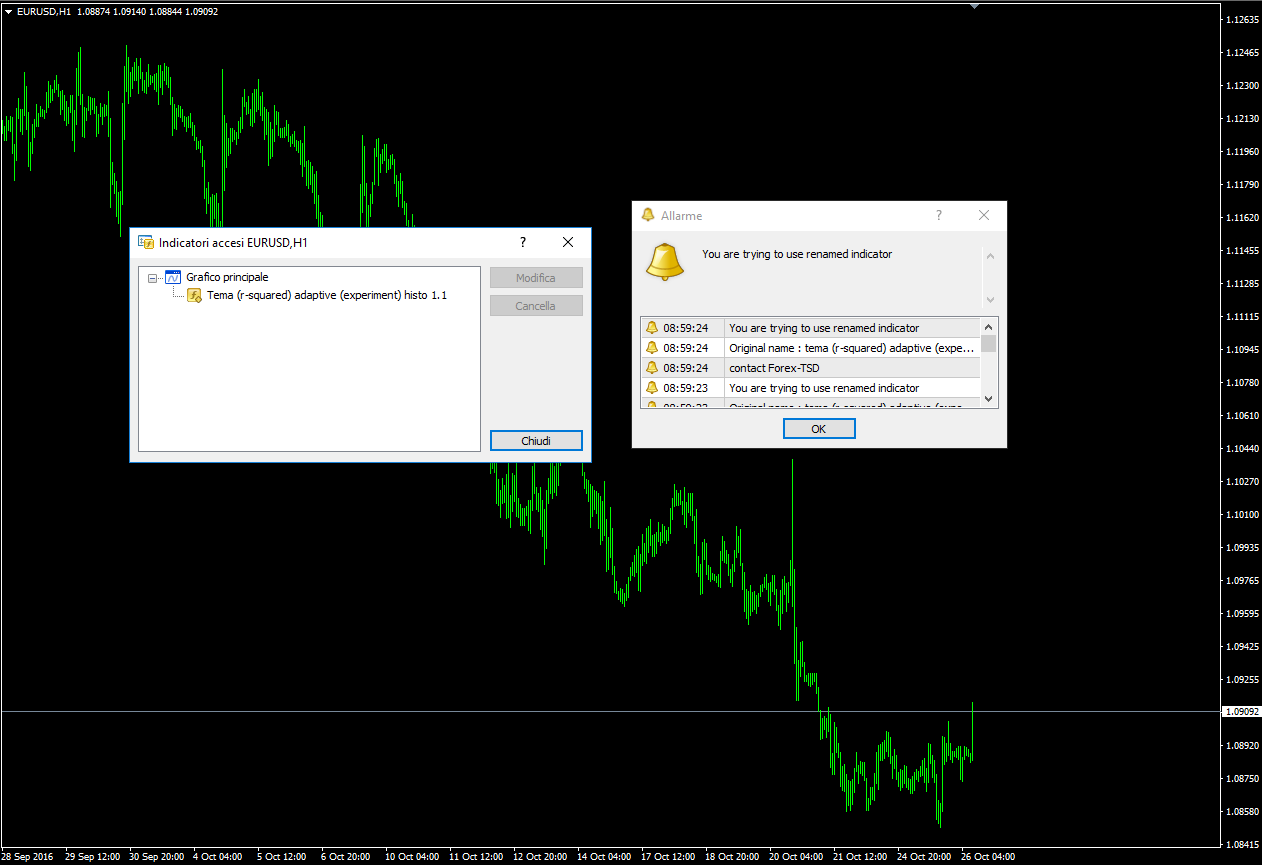The height and width of the screenshot is (865, 1262).
Task: Close the Allarme dialog with X
Action: point(984,215)
